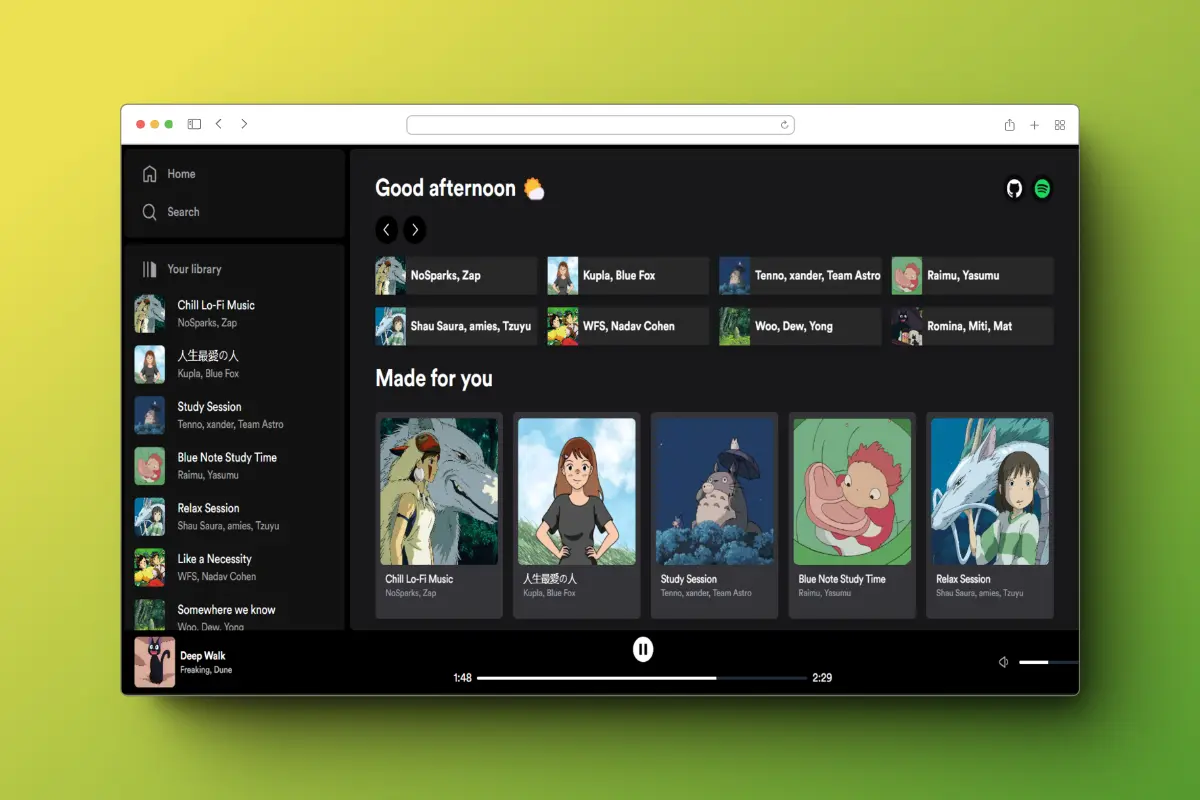
Task: Open Relax Session in library list
Action: tap(235, 516)
